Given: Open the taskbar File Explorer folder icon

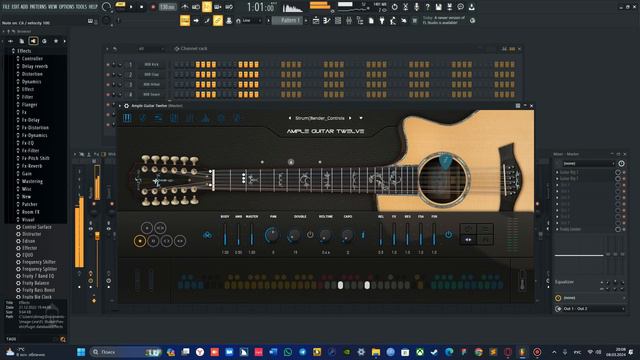Looking at the screenshot, I should click(376, 352).
